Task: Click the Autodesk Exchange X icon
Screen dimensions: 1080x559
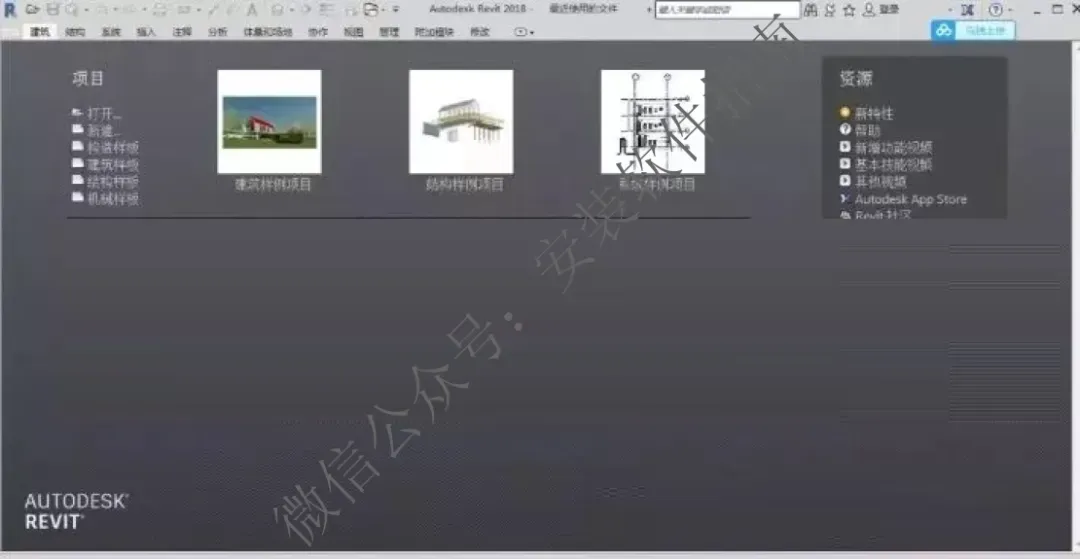Action: (x=968, y=10)
